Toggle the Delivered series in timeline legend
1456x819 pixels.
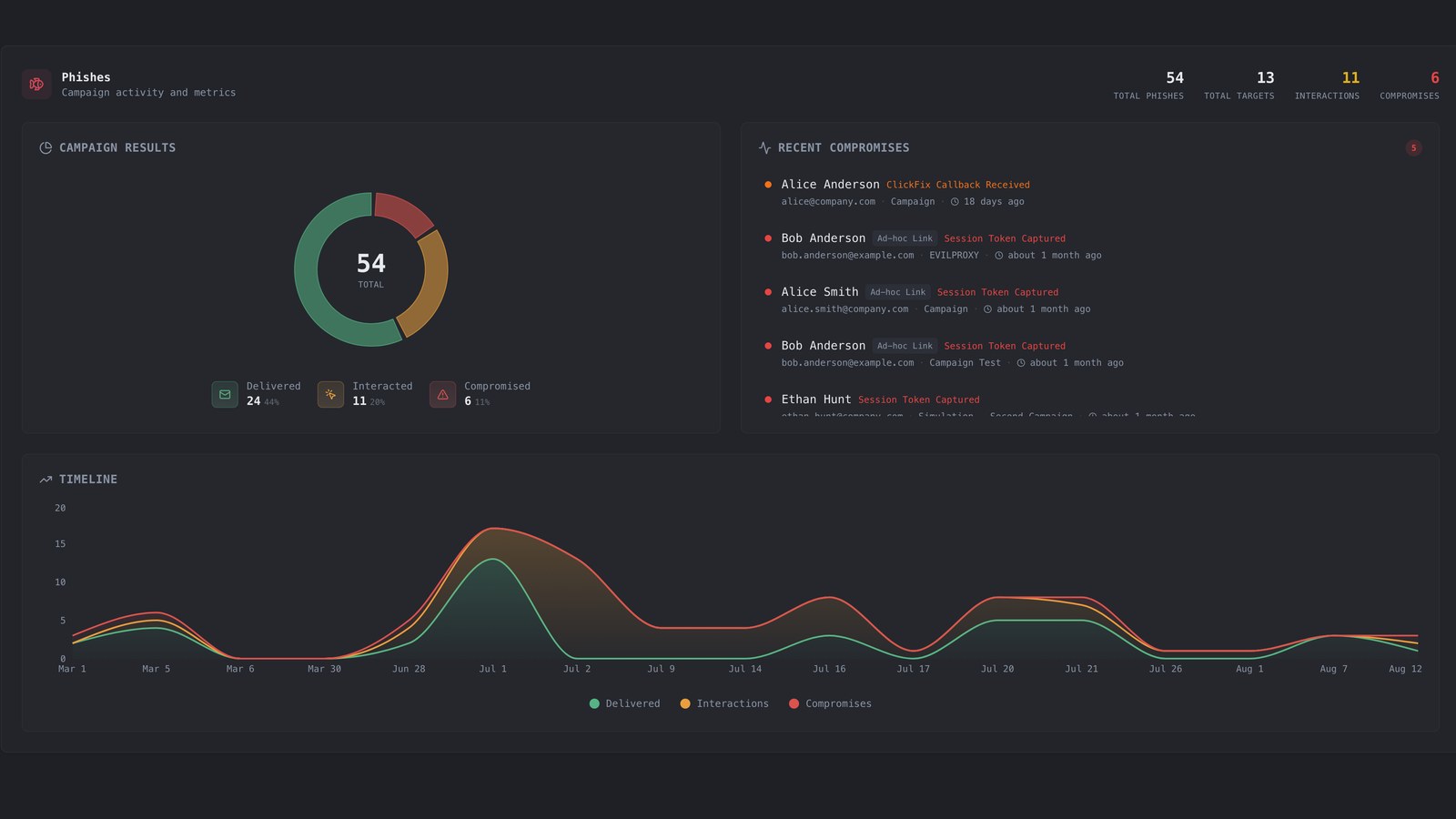coord(624,703)
